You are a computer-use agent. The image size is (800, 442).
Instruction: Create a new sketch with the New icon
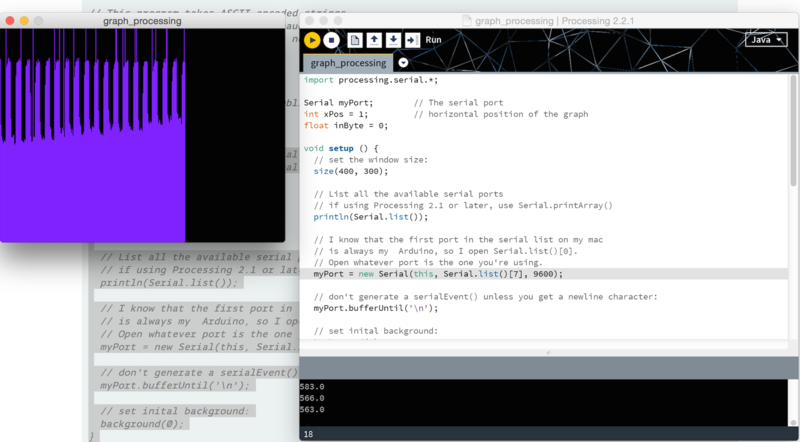(x=355, y=40)
